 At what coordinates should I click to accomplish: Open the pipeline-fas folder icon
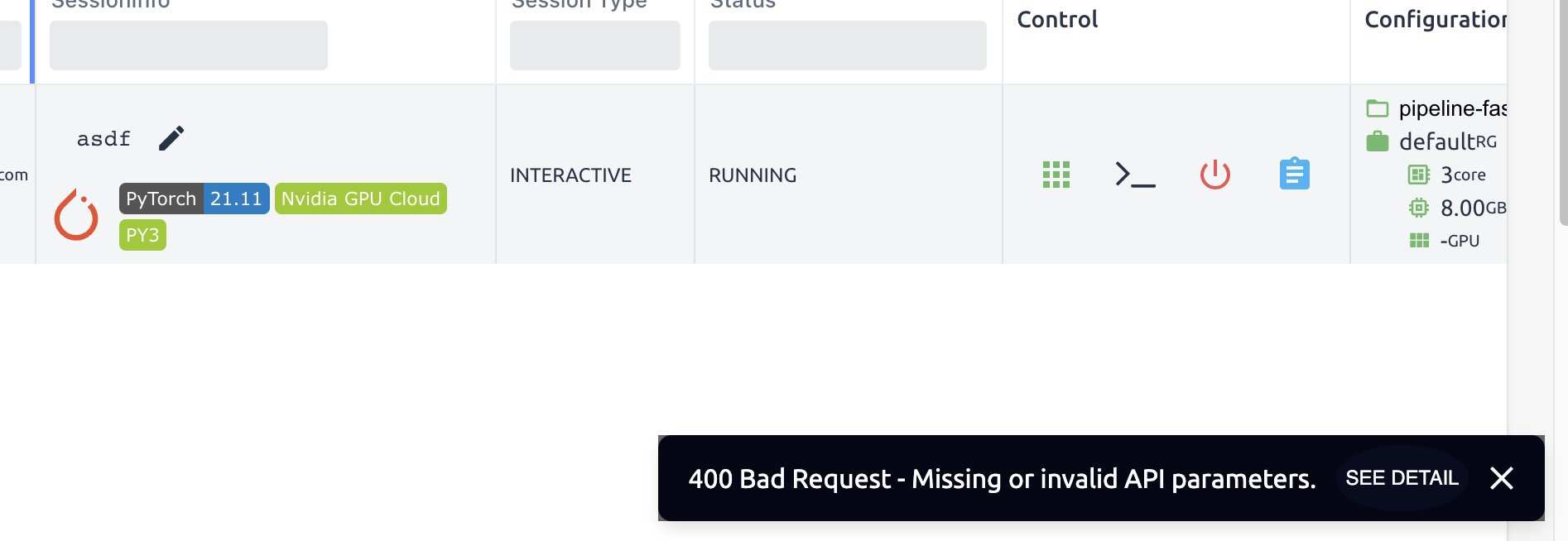(x=1377, y=108)
